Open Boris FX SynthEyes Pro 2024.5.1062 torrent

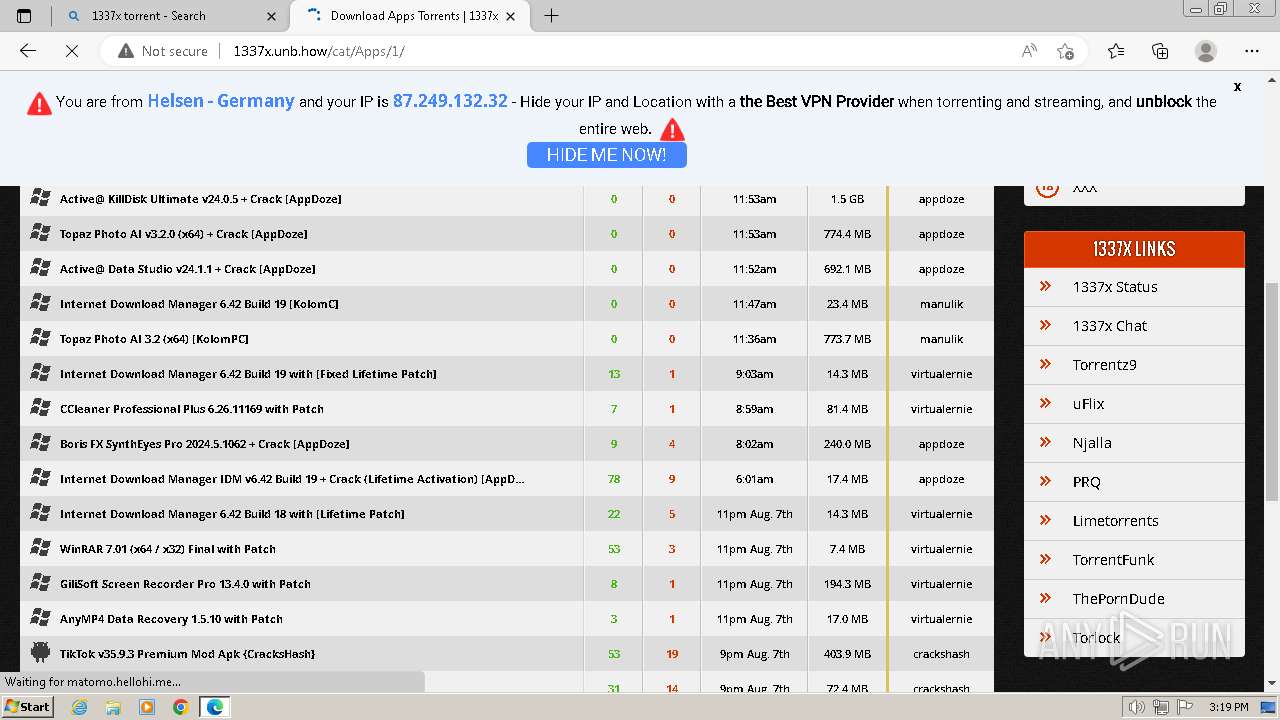(204, 444)
